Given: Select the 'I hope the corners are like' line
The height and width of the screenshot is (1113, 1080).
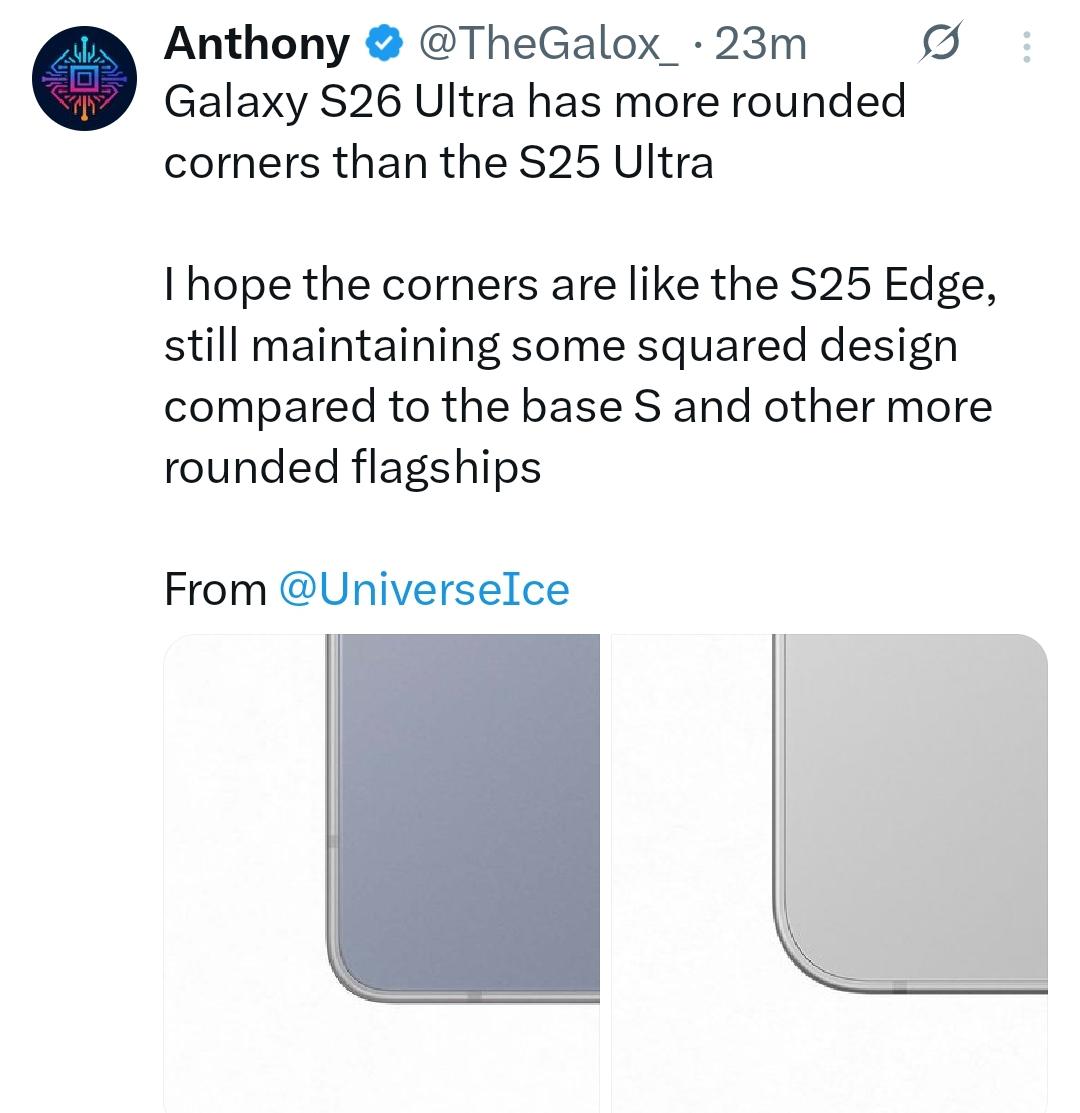Looking at the screenshot, I should [580, 286].
